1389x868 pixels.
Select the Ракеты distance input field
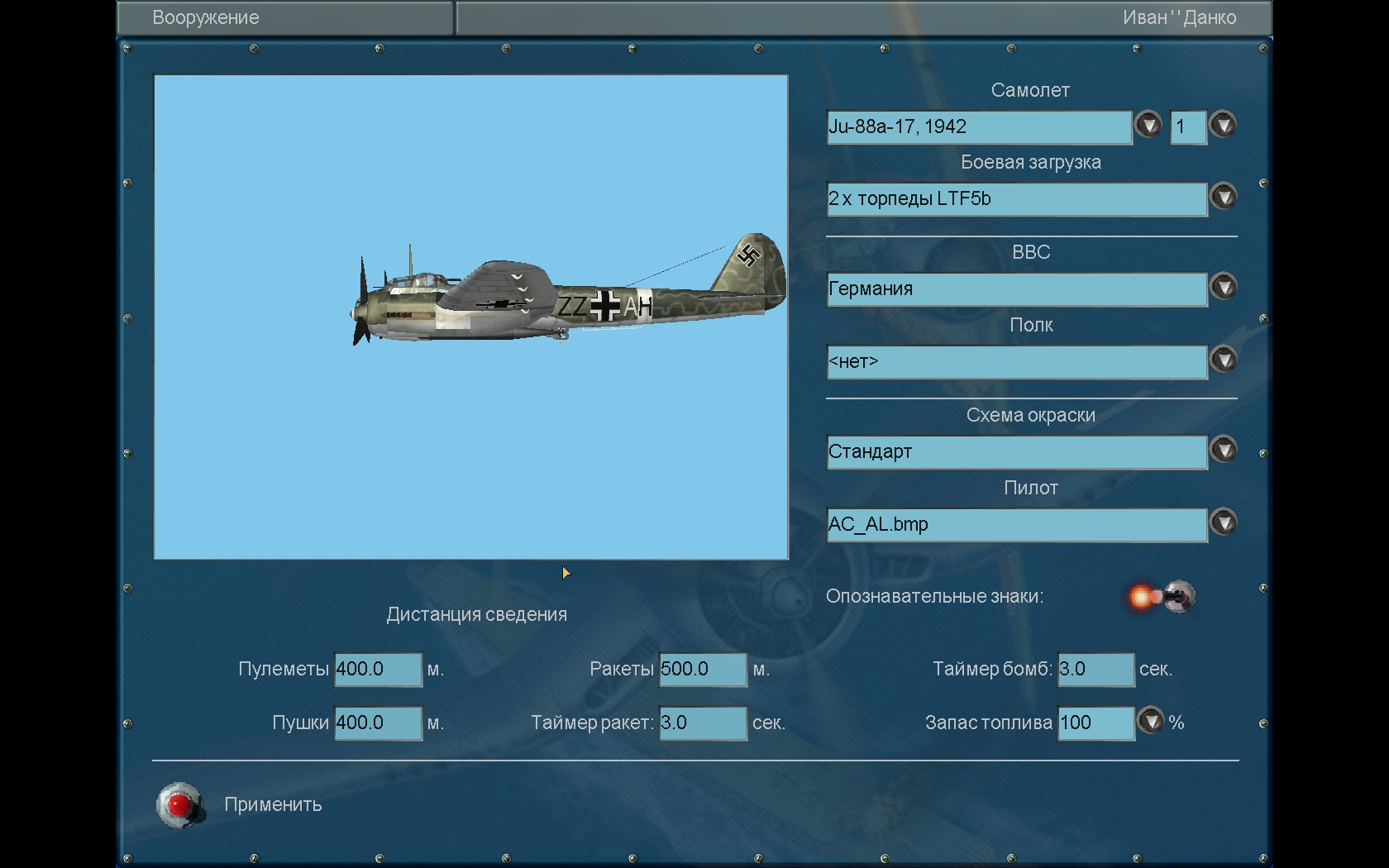(x=702, y=670)
